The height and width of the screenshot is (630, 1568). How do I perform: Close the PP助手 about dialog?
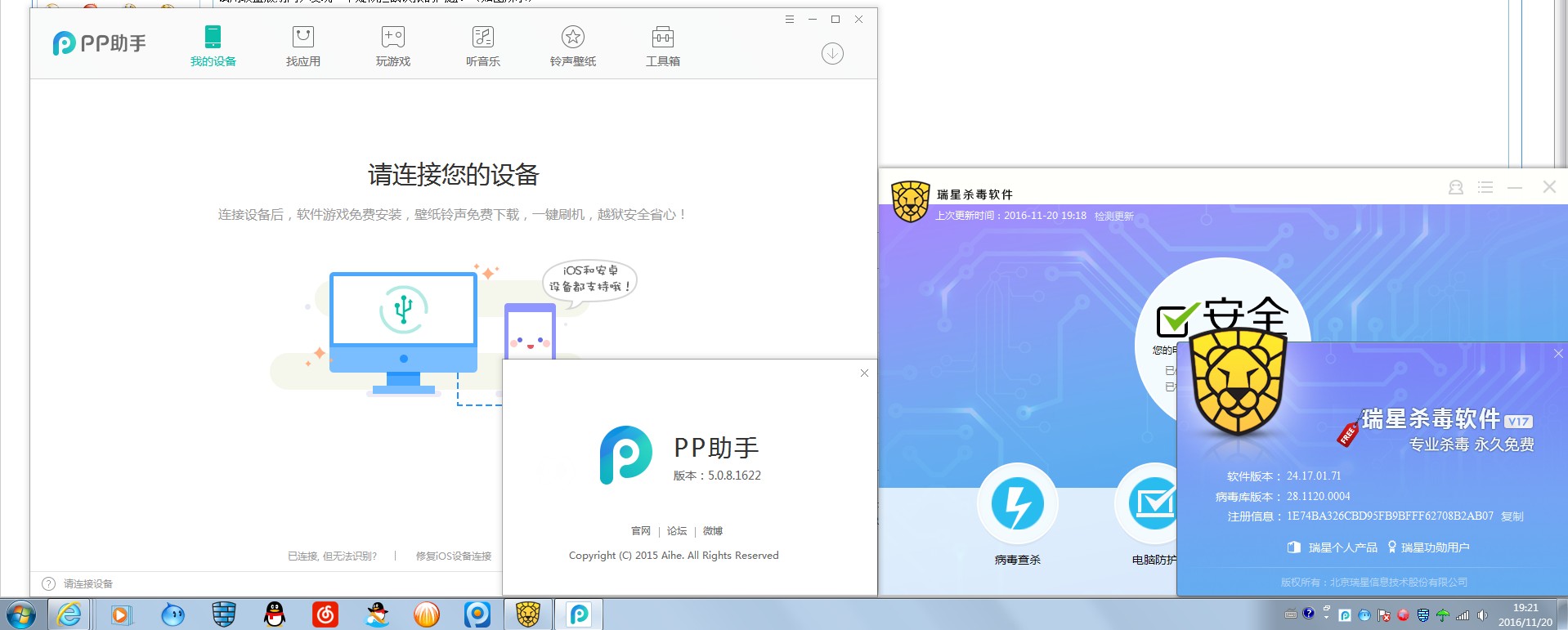click(864, 373)
